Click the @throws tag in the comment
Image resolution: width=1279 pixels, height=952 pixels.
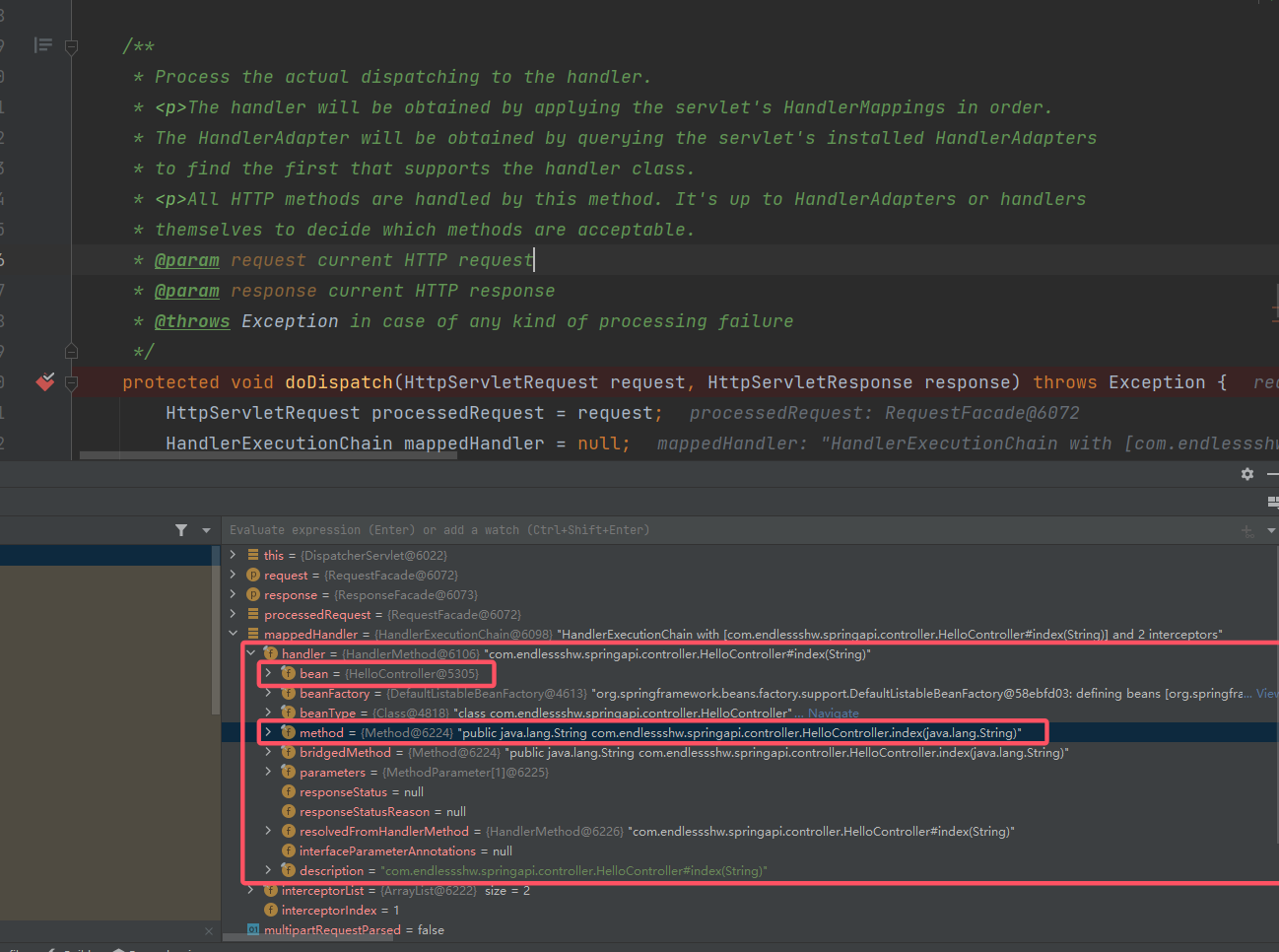192,321
